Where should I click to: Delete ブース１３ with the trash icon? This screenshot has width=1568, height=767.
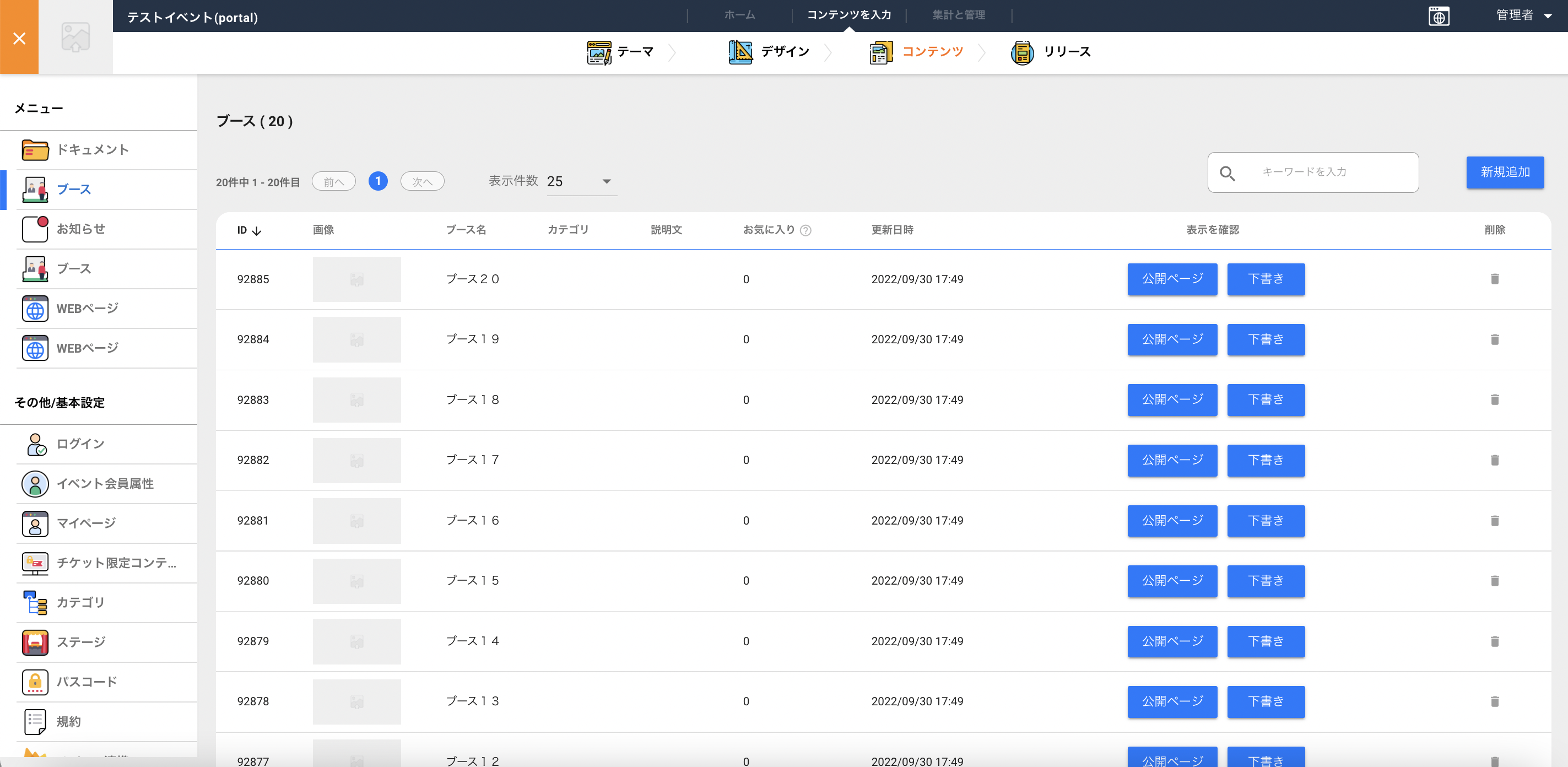click(1494, 701)
